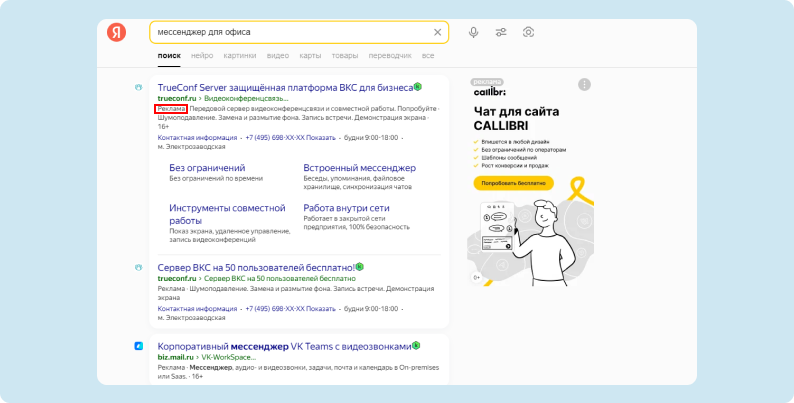Click into the search field with "мессенджер для офиса"
The width and height of the screenshot is (794, 403).
pyautogui.click(x=290, y=32)
